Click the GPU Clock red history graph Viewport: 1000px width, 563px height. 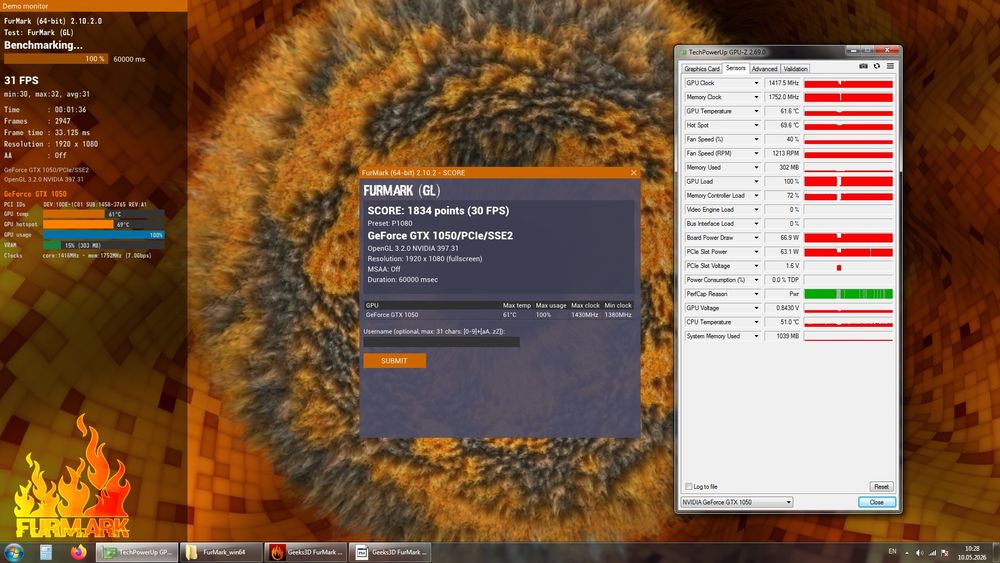(848, 84)
